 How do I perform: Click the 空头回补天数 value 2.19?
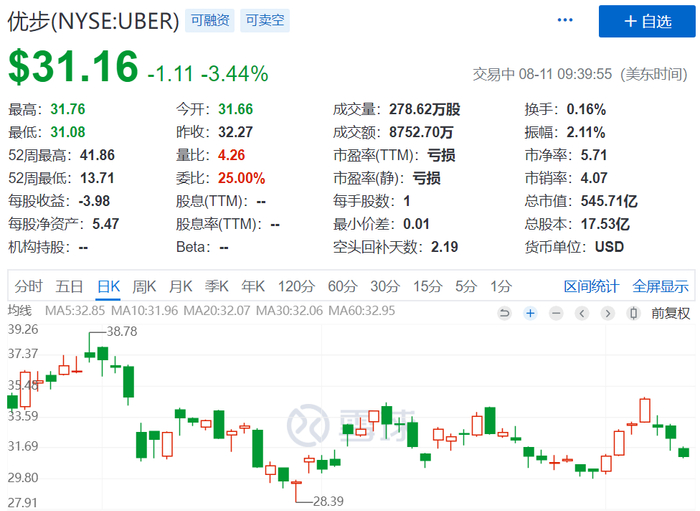(445, 247)
